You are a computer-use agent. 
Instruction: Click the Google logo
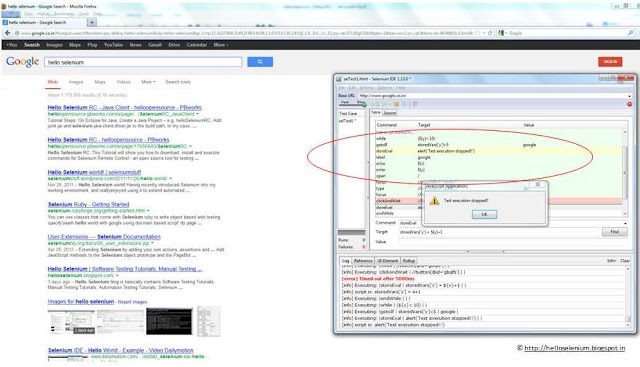click(22, 62)
